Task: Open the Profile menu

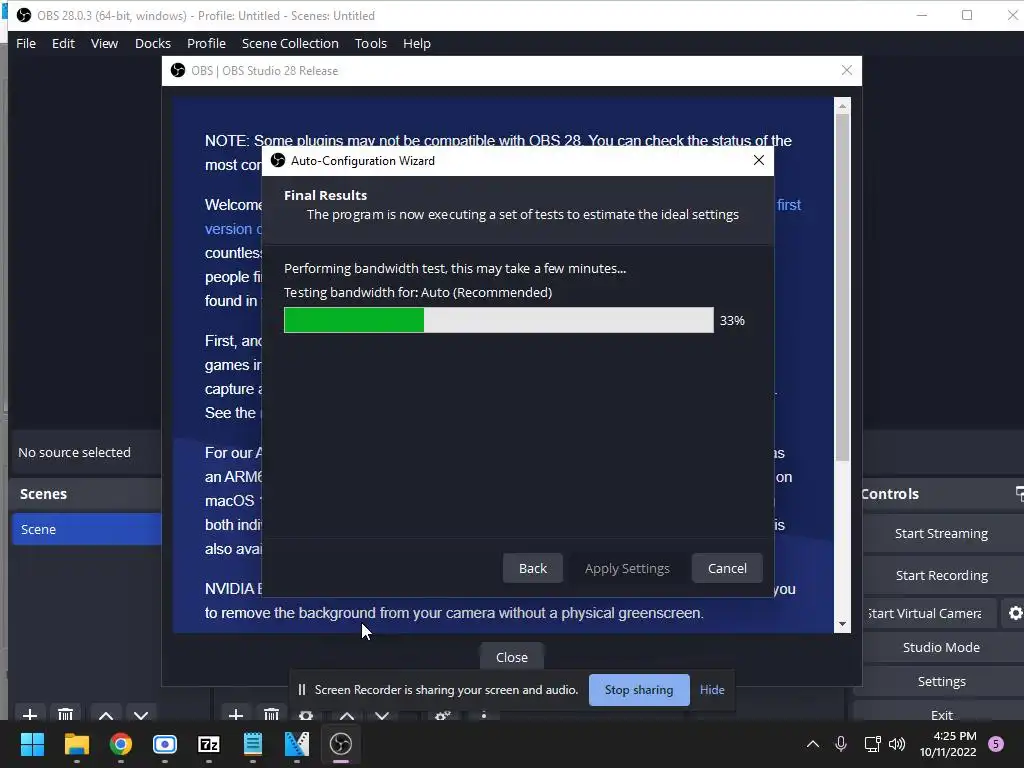Action: (x=206, y=43)
